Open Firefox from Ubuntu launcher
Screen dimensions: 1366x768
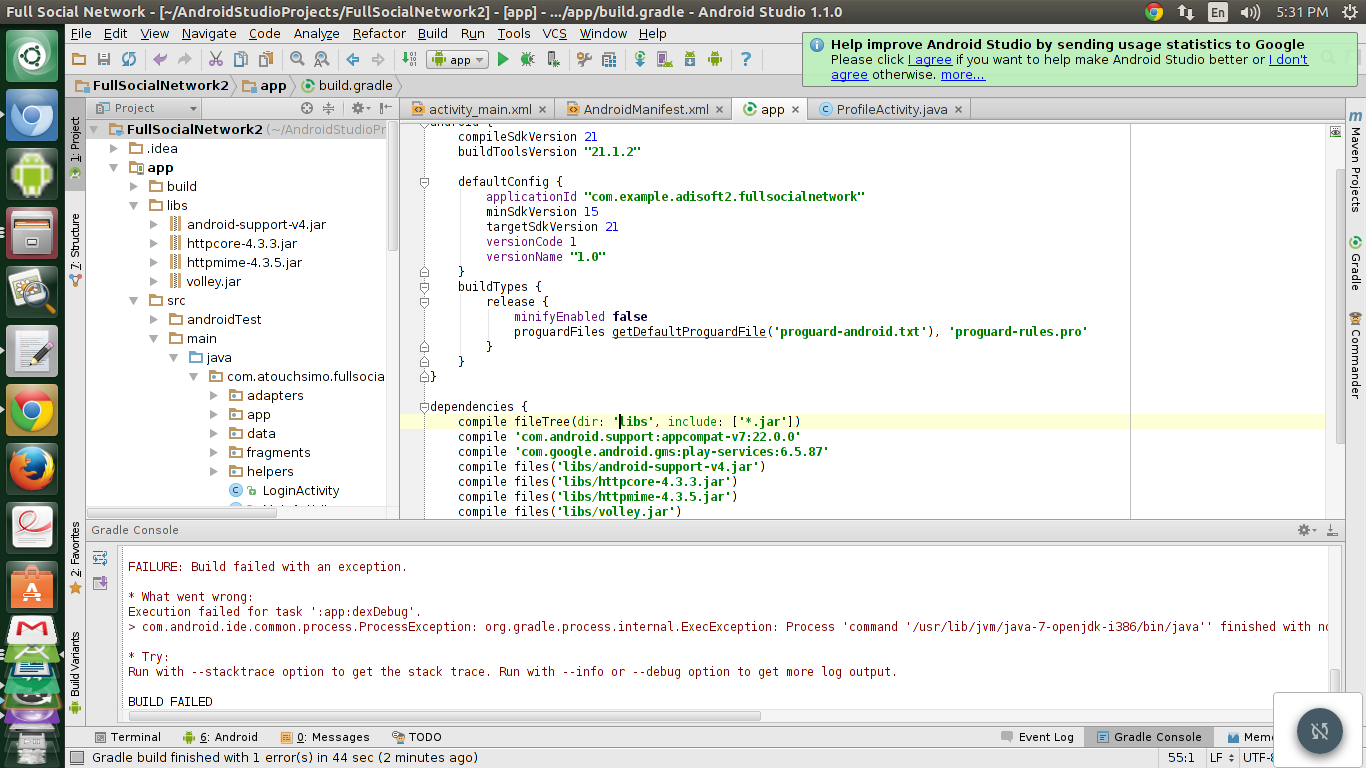[32, 467]
